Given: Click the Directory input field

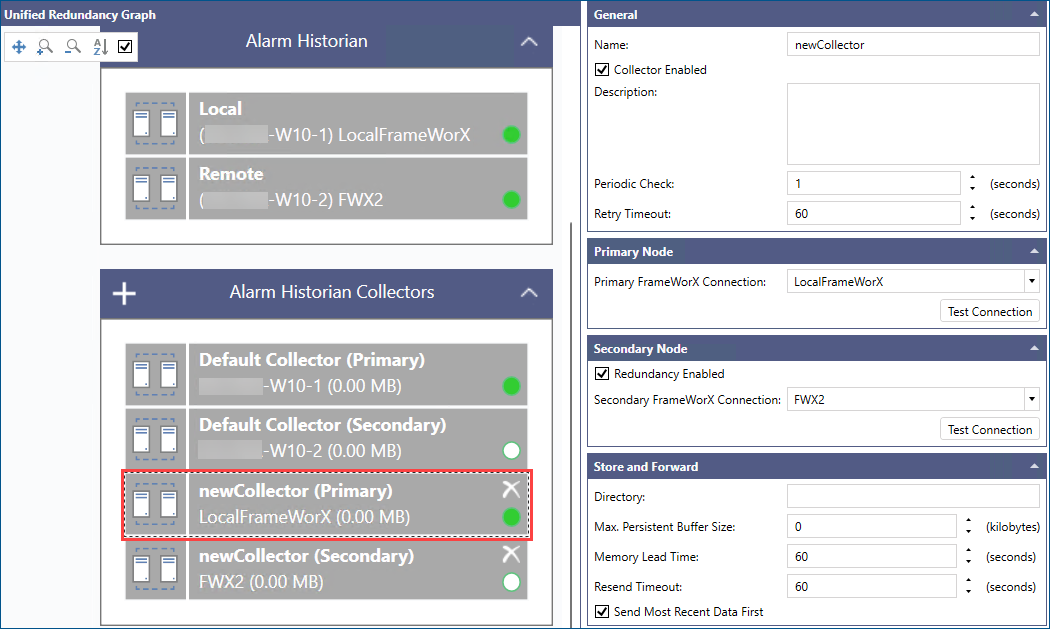Looking at the screenshot, I should click(x=913, y=496).
